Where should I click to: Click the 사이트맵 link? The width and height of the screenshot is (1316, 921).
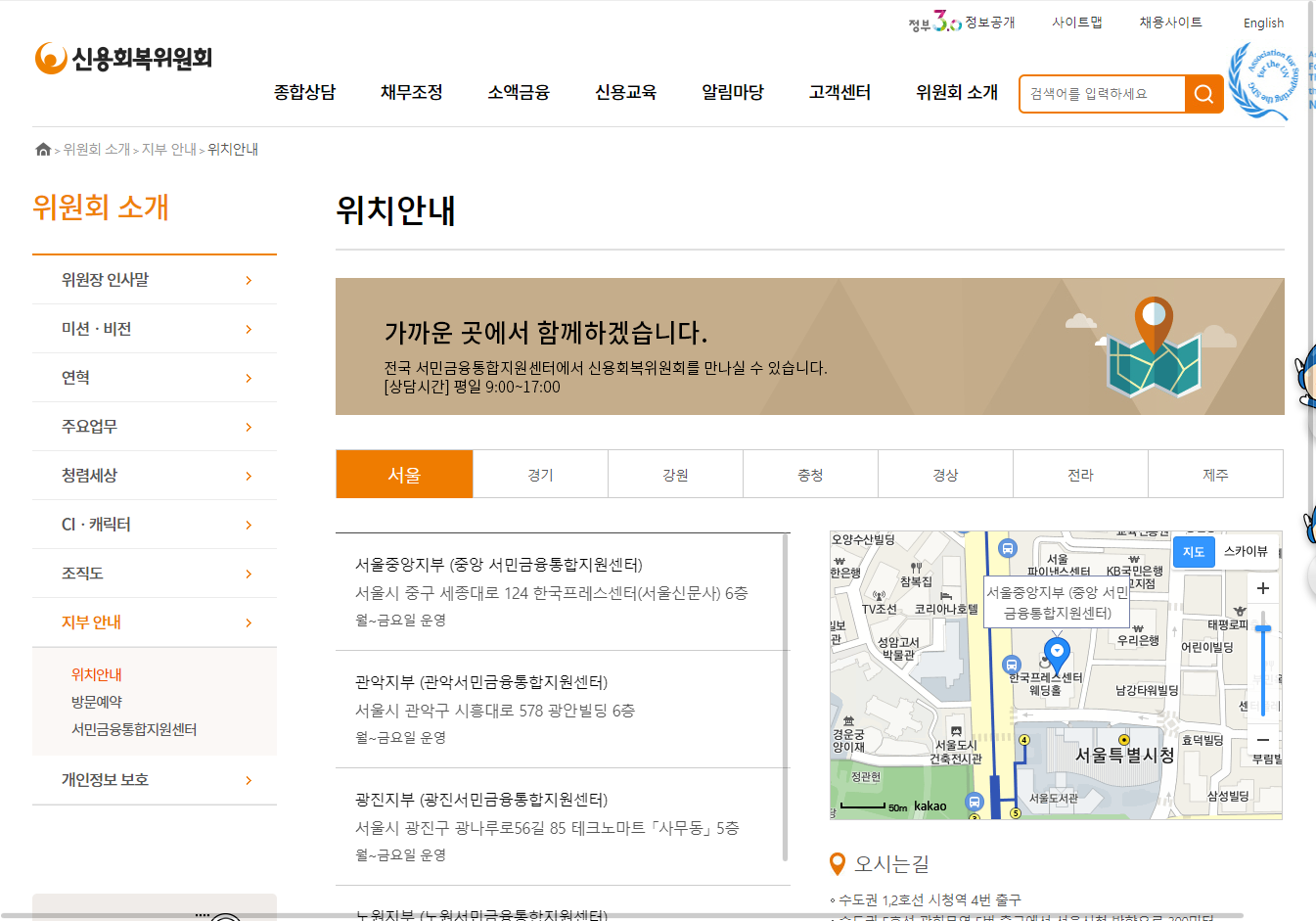[x=1077, y=23]
